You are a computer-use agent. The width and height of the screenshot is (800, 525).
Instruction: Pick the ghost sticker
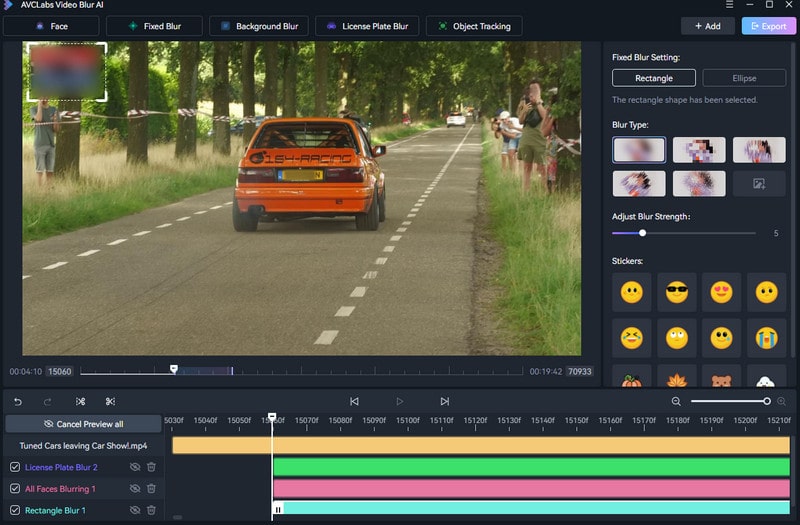pos(766,378)
